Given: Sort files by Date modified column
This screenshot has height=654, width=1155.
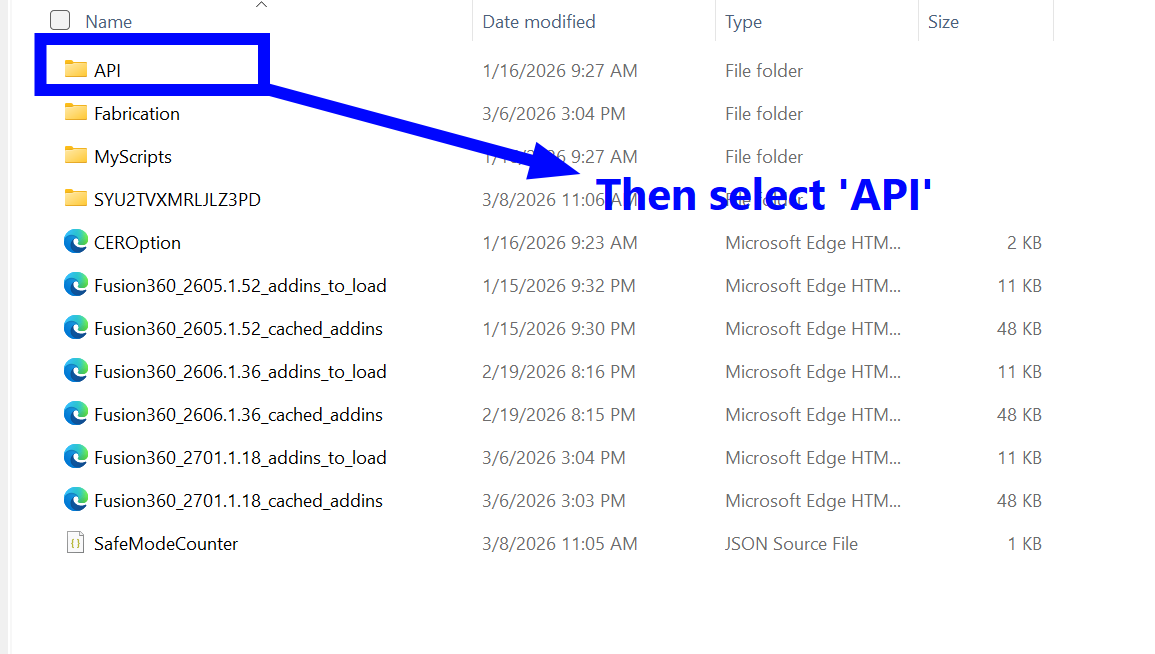Looking at the screenshot, I should click(538, 21).
